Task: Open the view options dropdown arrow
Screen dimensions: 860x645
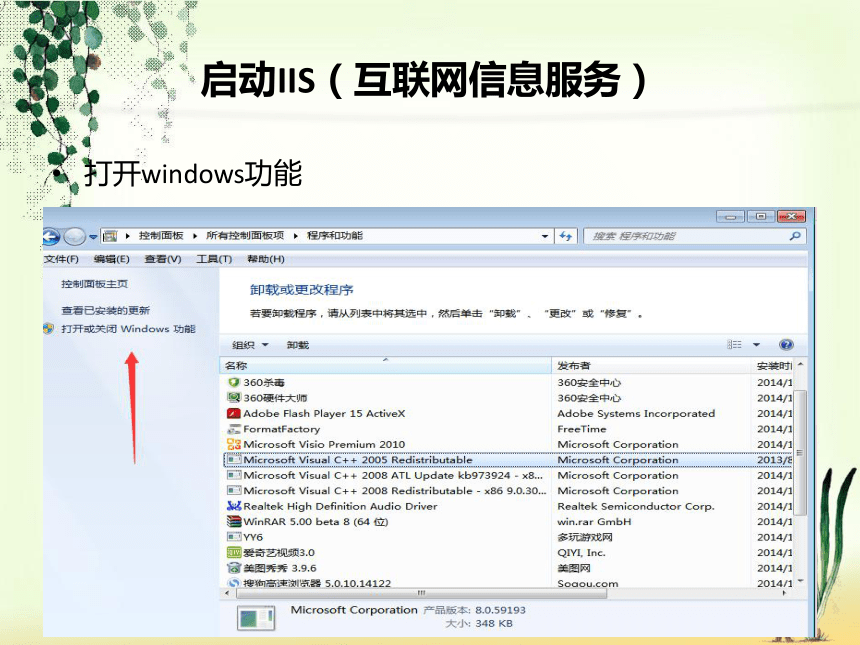Action: coord(756,345)
